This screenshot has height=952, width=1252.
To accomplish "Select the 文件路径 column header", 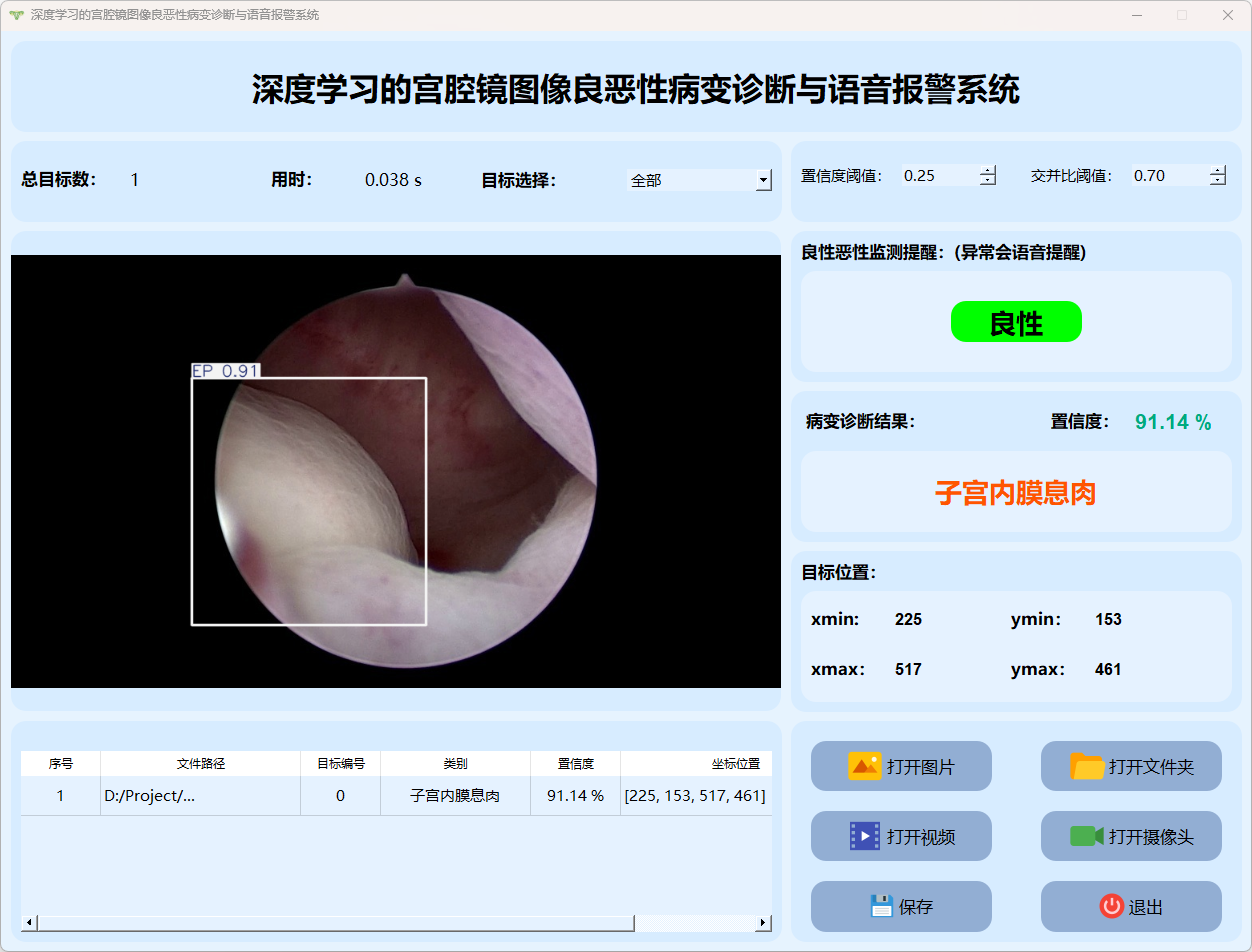I will point(200,764).
